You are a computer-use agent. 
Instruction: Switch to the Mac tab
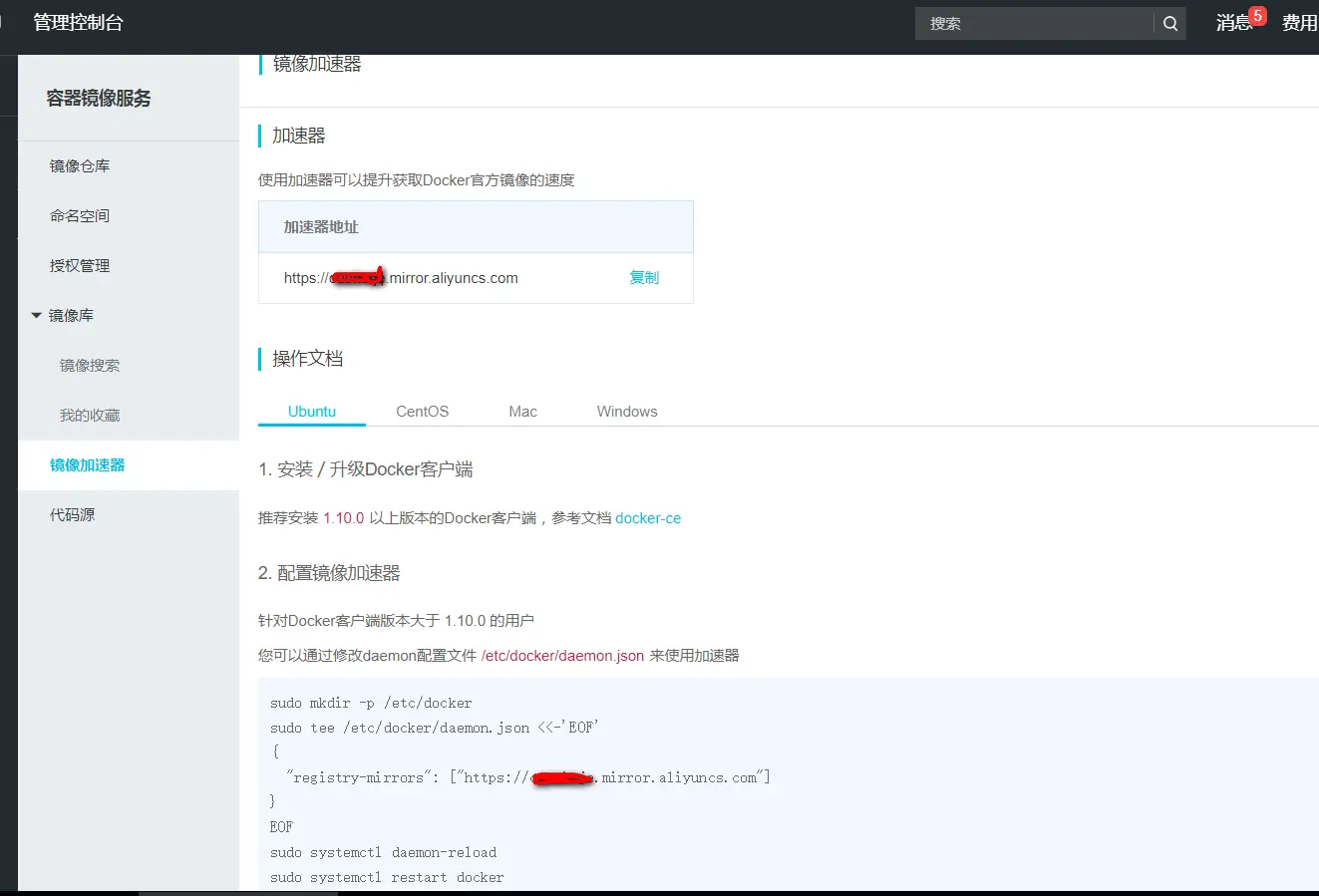(522, 411)
